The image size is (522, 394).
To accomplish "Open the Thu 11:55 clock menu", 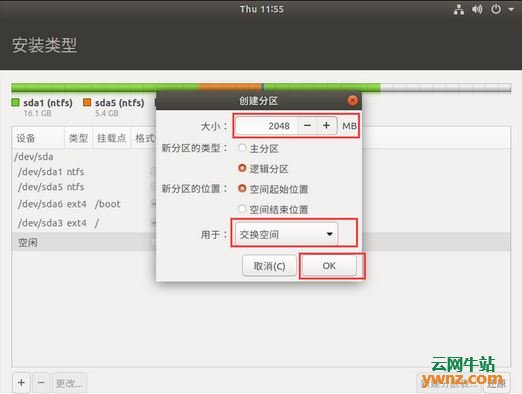I will point(262,9).
